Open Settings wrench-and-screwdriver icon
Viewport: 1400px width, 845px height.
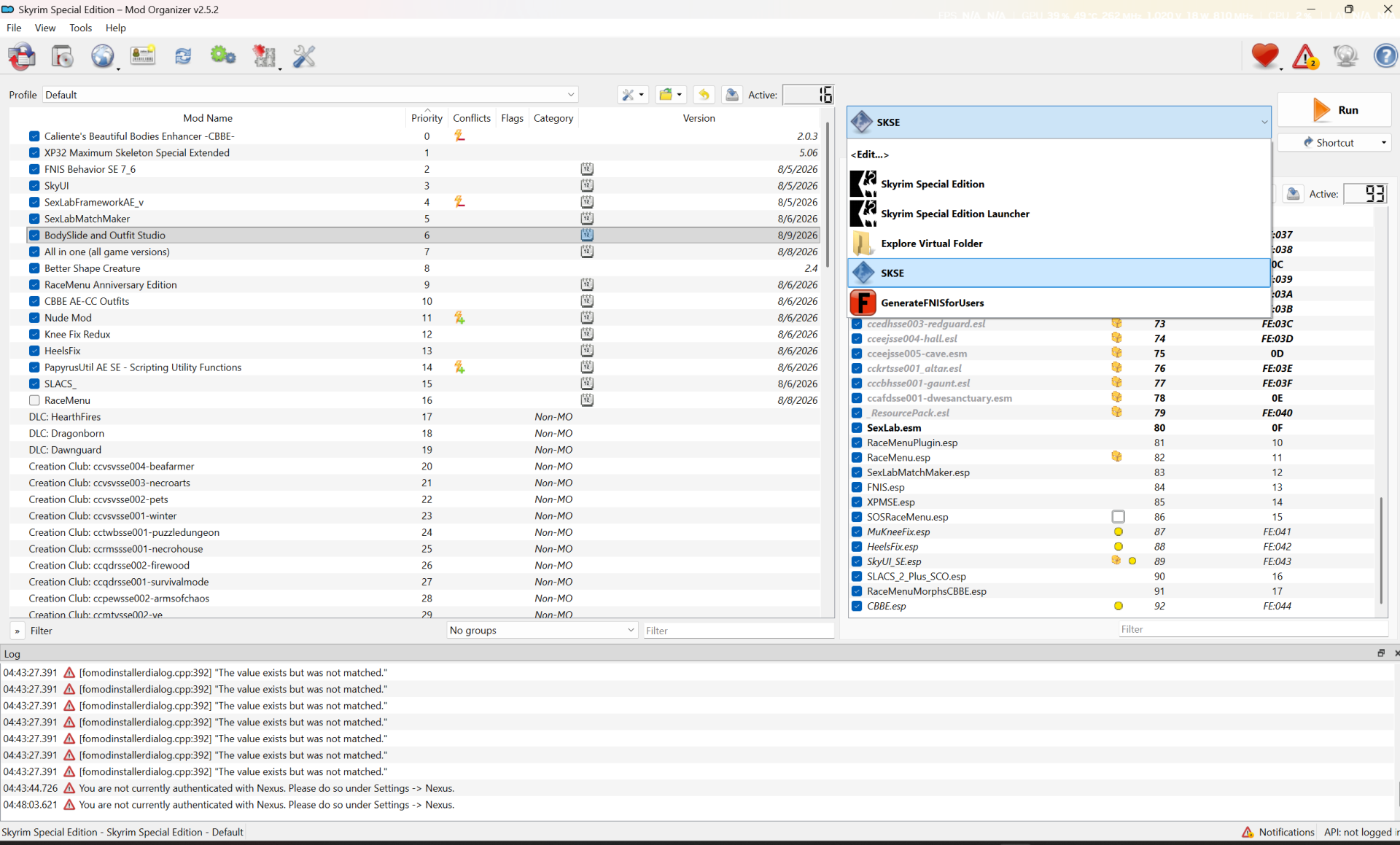304,56
